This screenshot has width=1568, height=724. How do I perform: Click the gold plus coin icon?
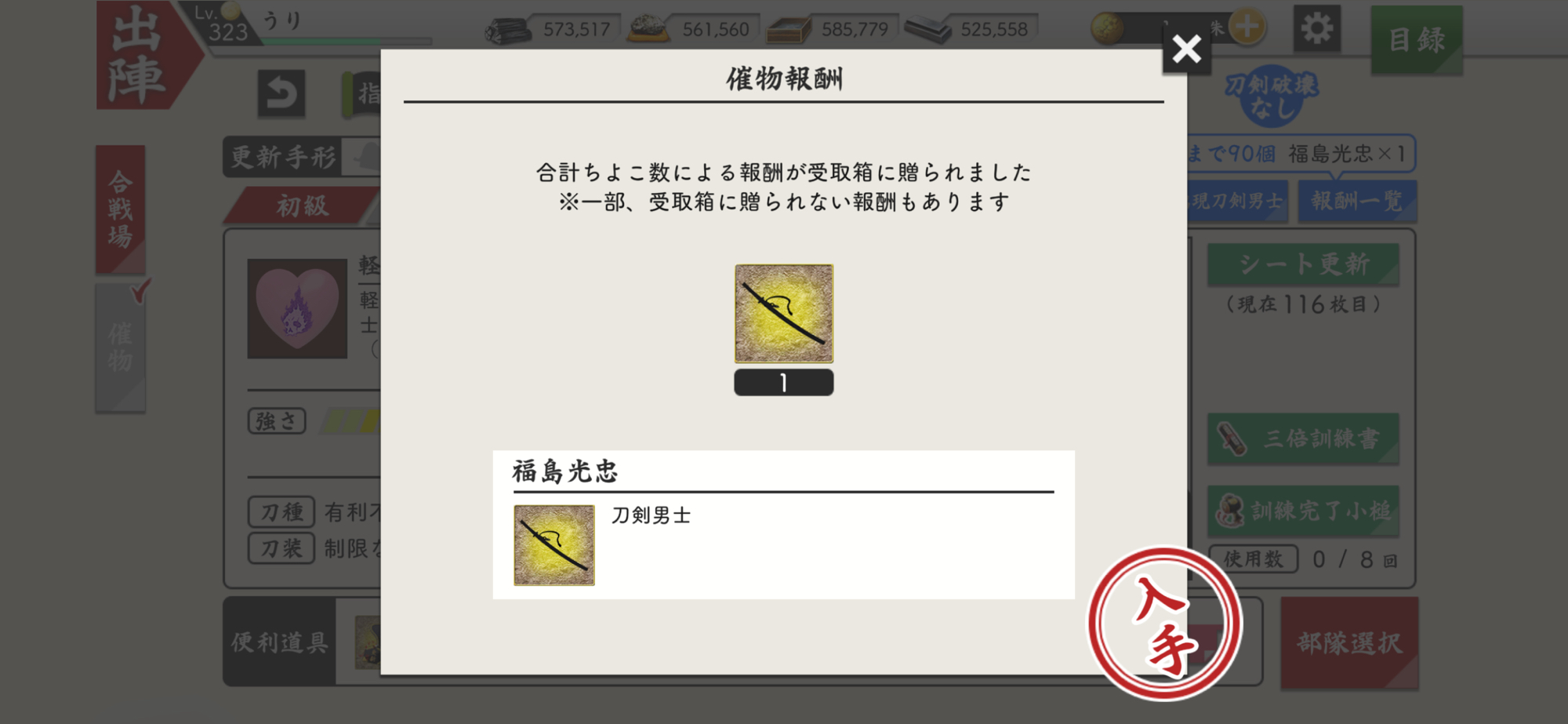tap(1247, 27)
